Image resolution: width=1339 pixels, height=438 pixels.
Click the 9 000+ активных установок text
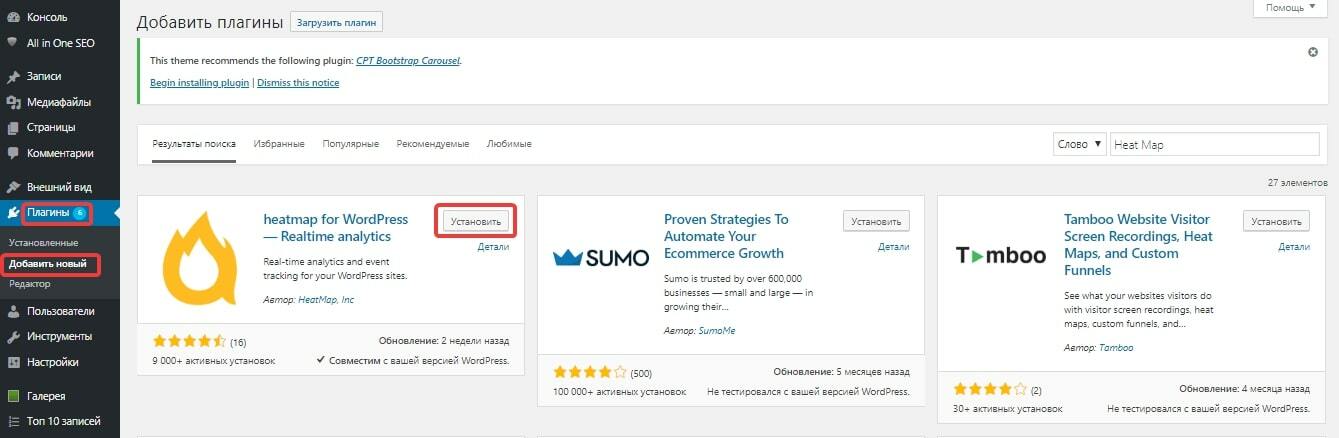coord(214,361)
